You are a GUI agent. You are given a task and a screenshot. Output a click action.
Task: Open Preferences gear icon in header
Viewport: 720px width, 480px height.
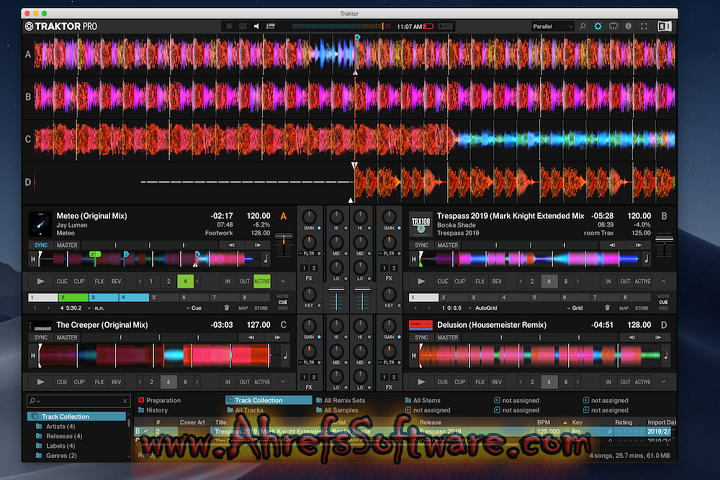click(x=598, y=27)
